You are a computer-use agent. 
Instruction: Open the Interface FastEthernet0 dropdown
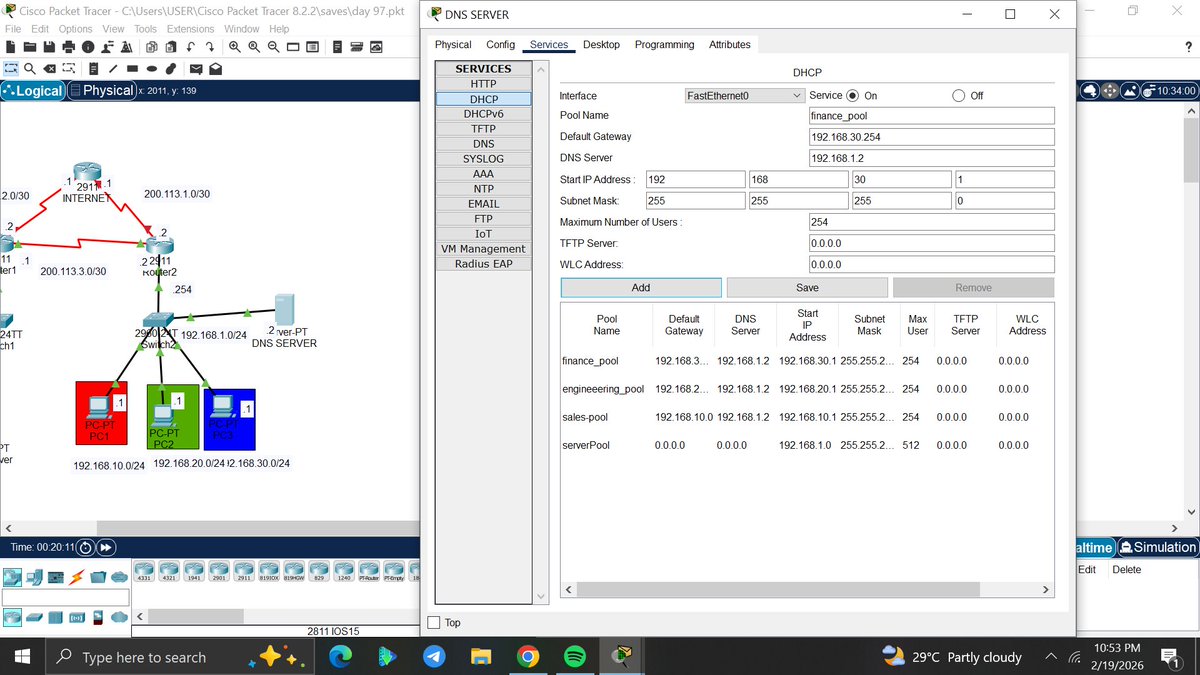click(x=744, y=96)
